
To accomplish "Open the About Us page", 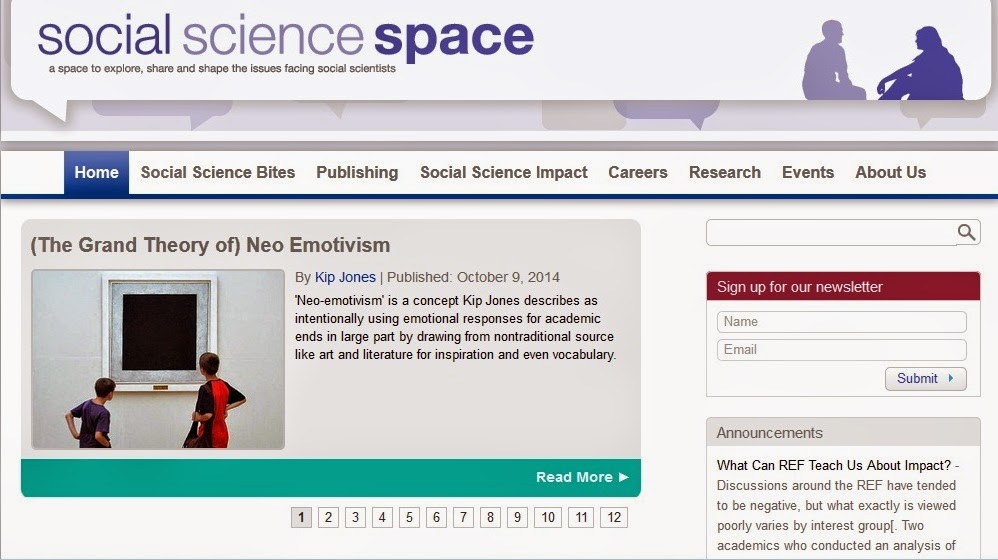I will 890,172.
